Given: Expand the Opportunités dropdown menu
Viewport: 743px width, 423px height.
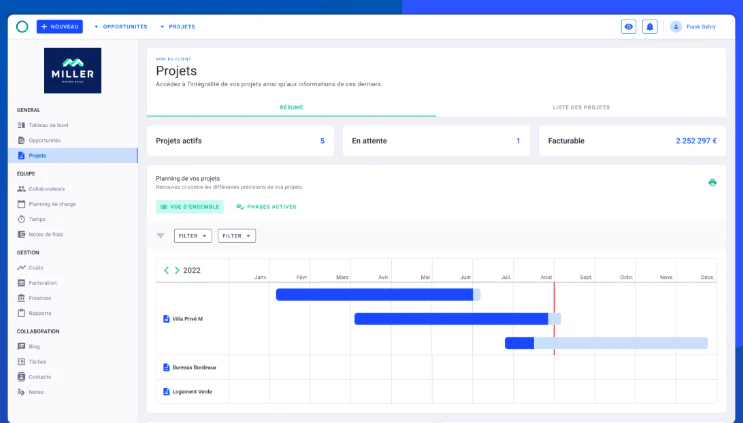Looking at the screenshot, I should coord(121,27).
